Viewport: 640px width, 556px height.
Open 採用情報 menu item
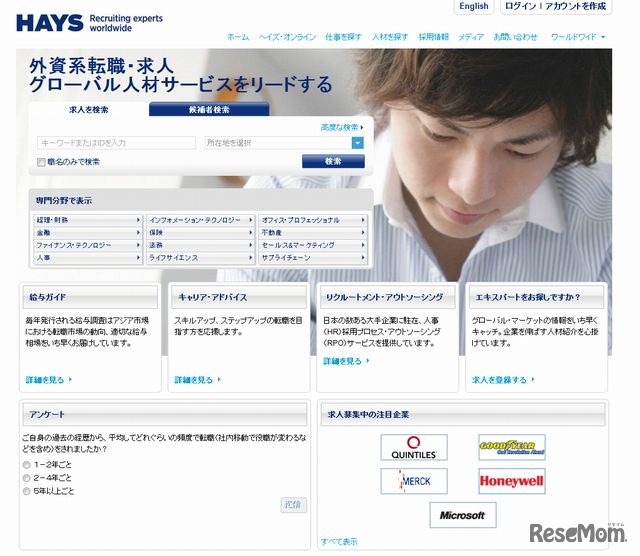[433, 37]
